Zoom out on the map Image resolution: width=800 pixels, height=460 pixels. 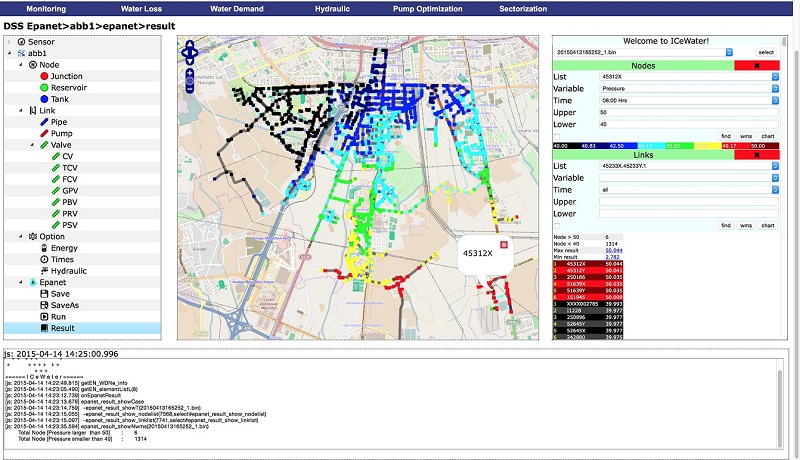(190, 89)
